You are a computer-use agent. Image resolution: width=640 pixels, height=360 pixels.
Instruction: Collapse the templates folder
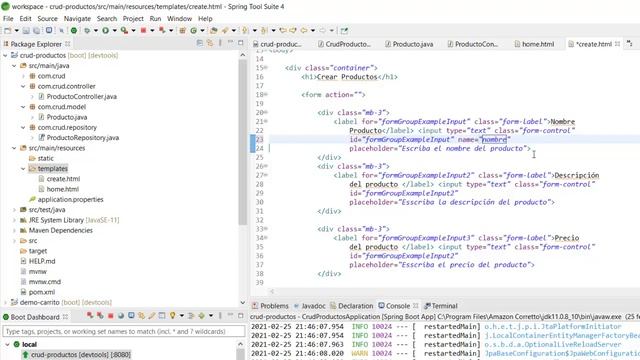coord(23,169)
